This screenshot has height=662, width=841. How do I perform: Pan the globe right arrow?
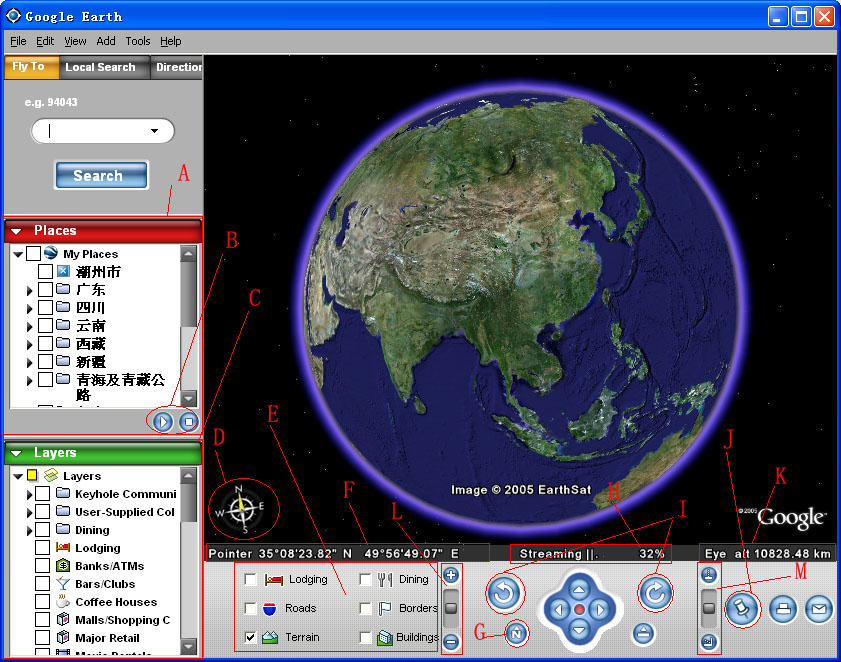coord(600,610)
